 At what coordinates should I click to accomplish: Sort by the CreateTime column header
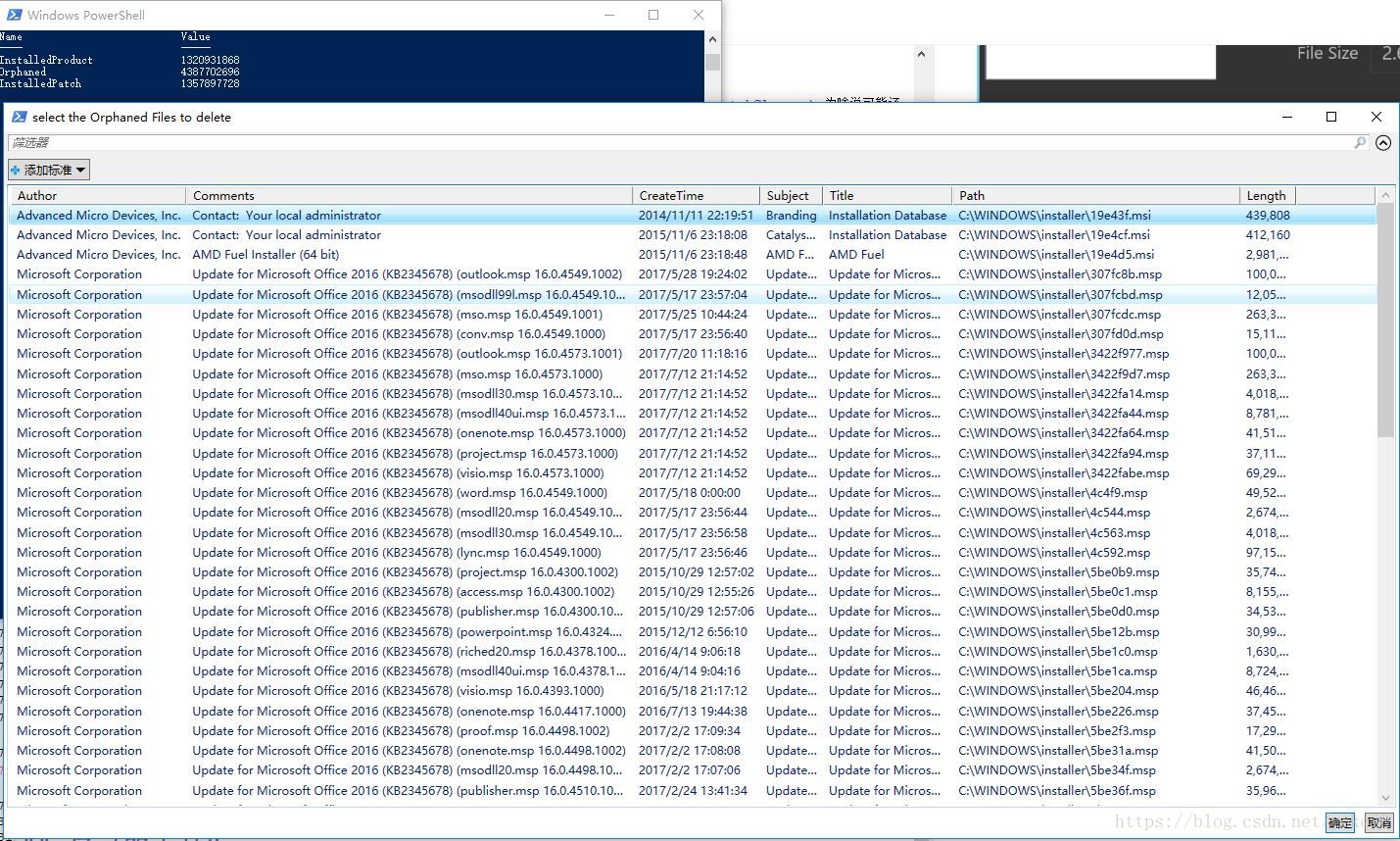point(696,195)
